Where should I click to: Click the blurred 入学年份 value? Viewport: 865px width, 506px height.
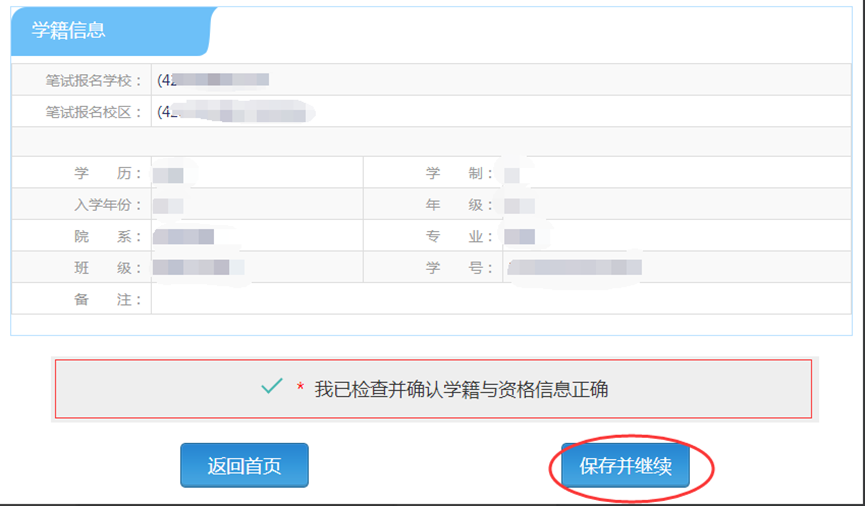coord(168,206)
